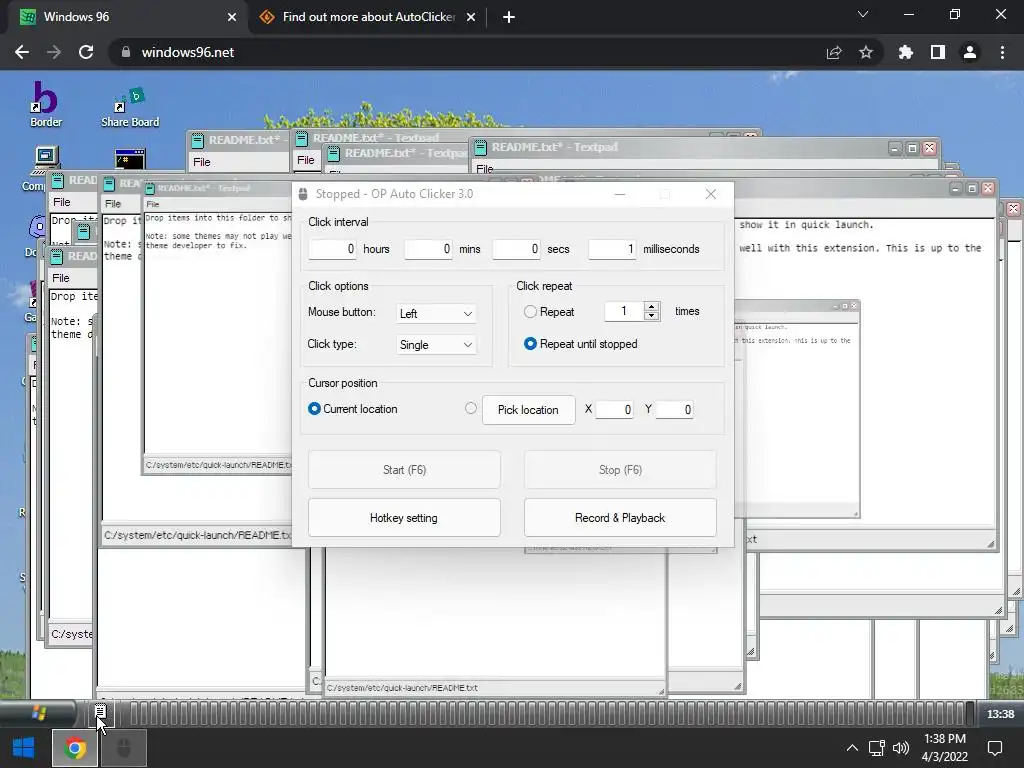The width and height of the screenshot is (1024, 768).
Task: Select the Pick location radio button
Action: tap(471, 409)
